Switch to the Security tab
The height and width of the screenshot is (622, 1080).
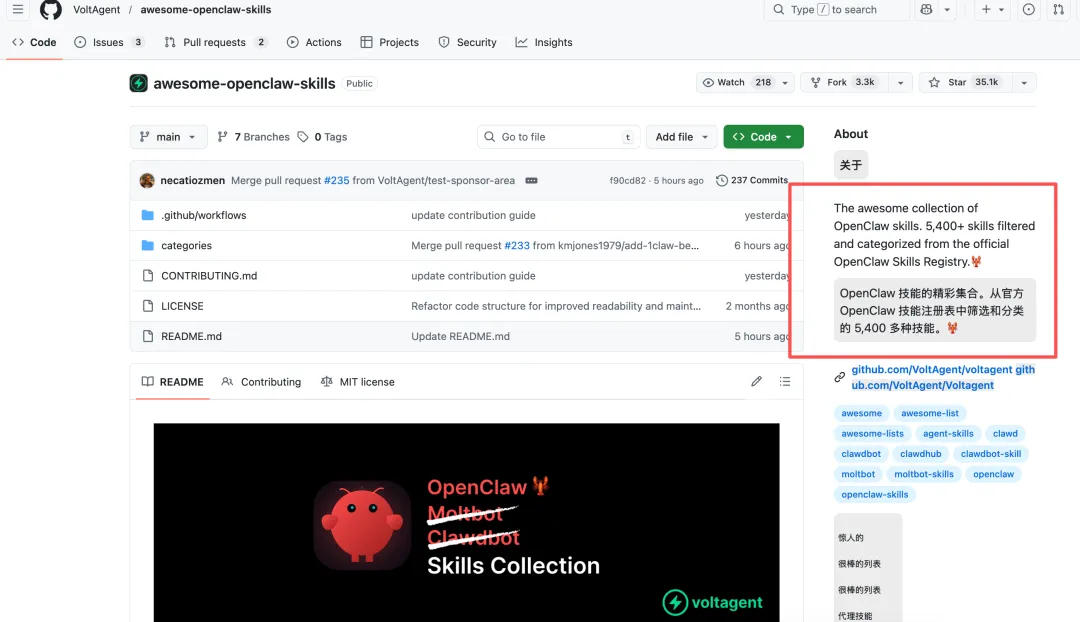(468, 42)
